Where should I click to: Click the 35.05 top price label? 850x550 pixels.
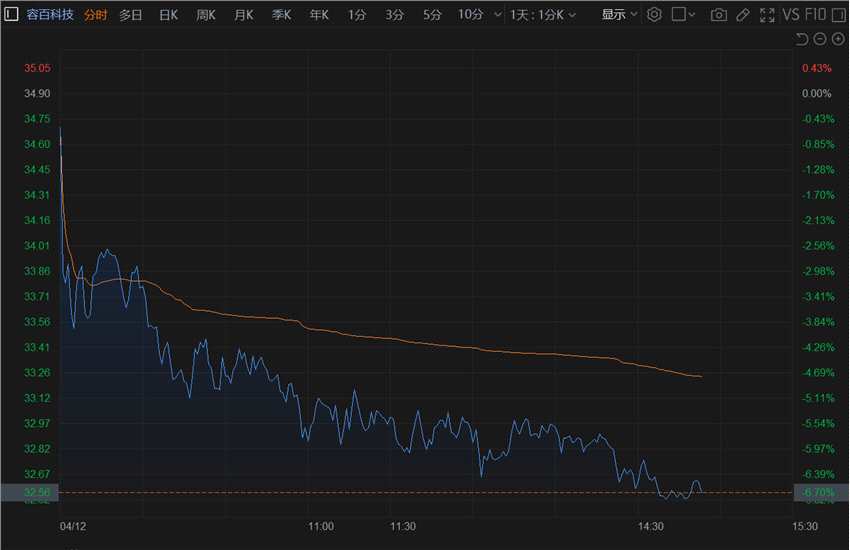(x=37, y=68)
